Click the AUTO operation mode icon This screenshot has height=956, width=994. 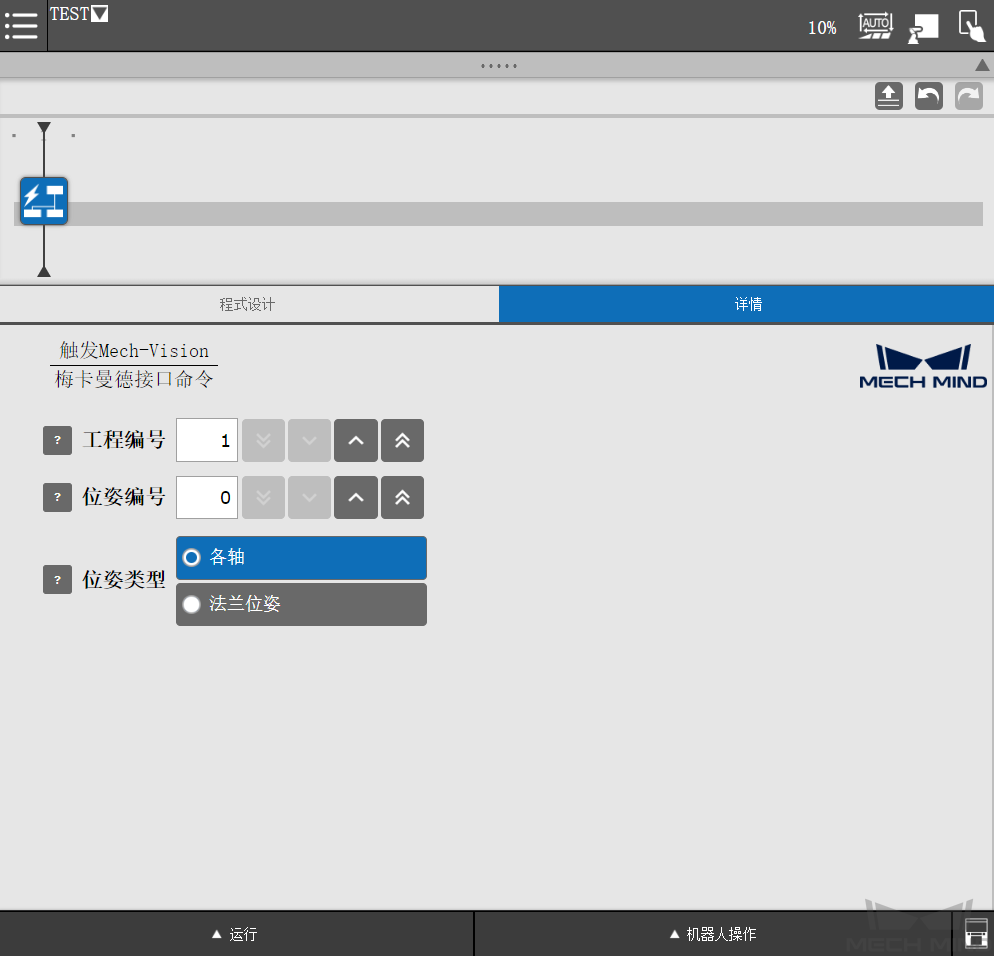(x=875, y=26)
